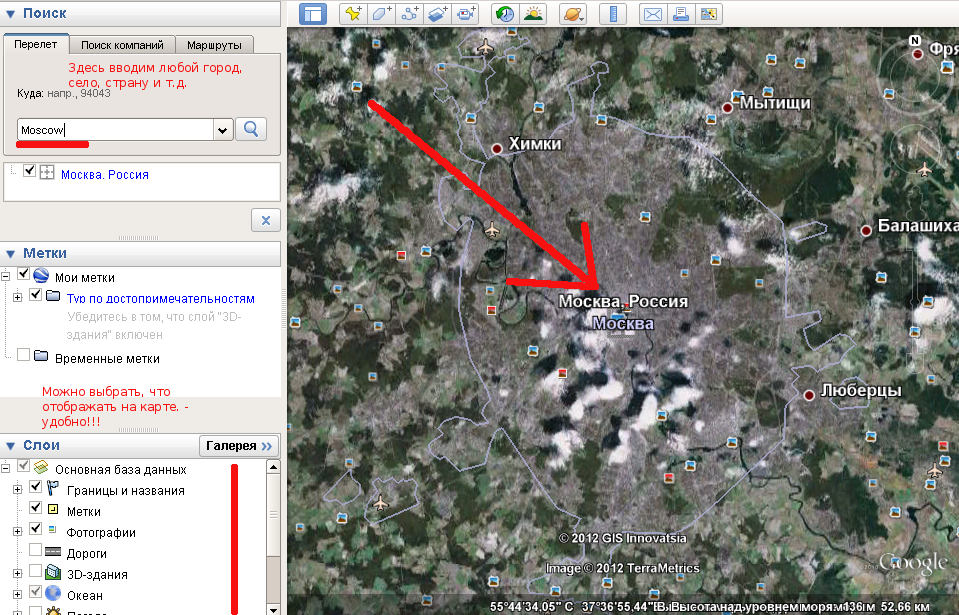Click the Add Placemark pushpin icon
Image resolution: width=959 pixels, height=615 pixels.
[353, 14]
